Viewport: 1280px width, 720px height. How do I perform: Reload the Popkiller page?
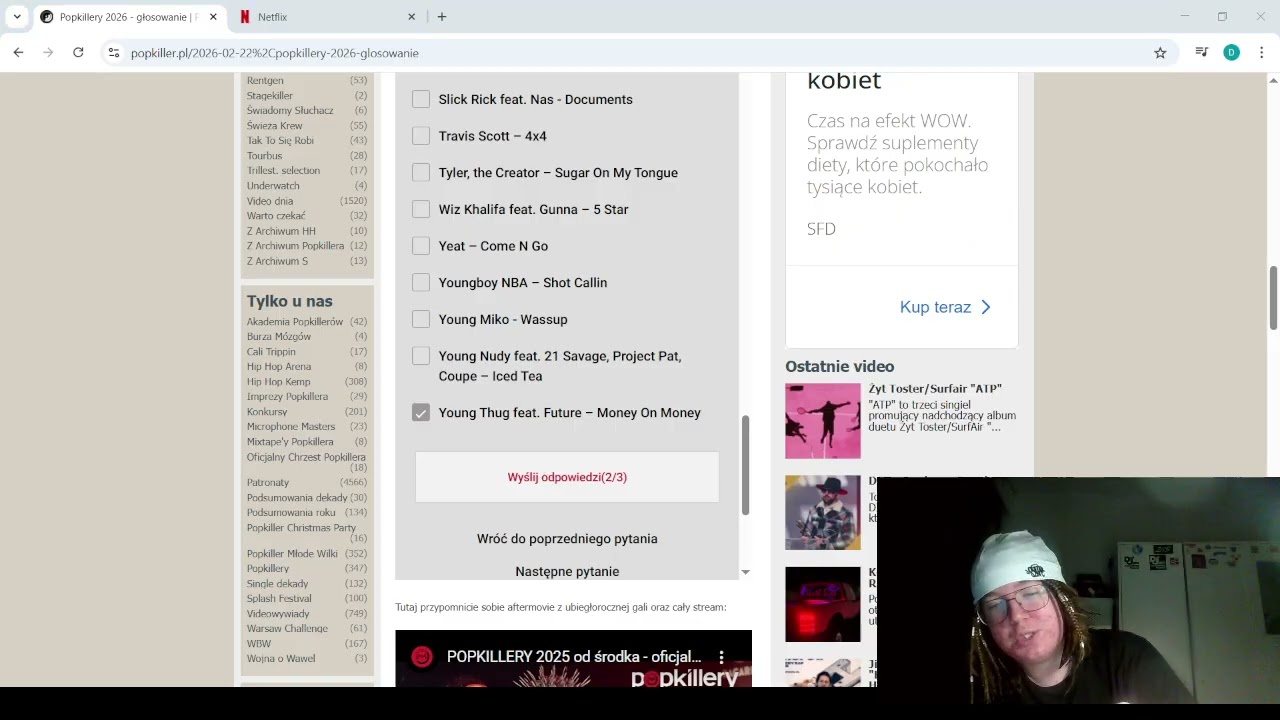(x=78, y=53)
